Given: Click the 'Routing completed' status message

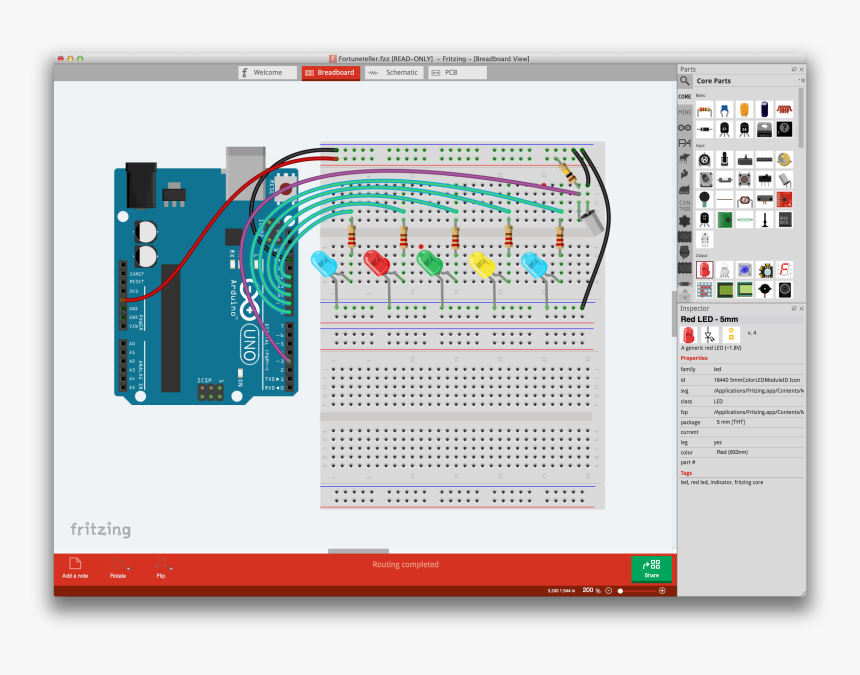Looking at the screenshot, I should [405, 564].
